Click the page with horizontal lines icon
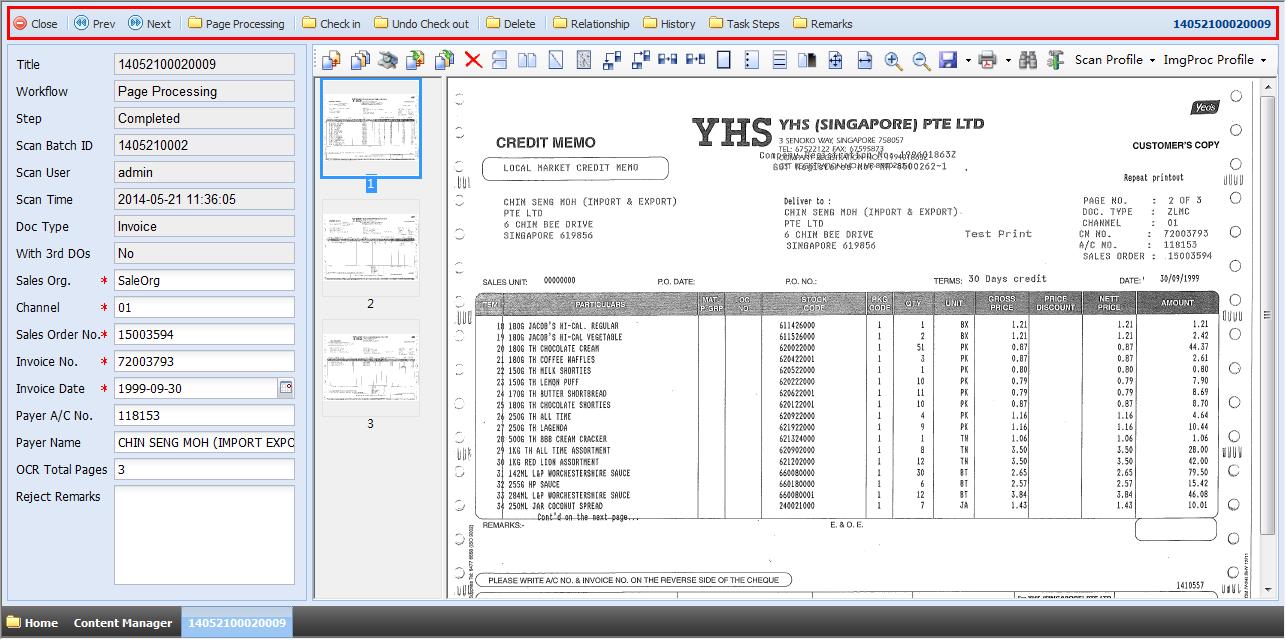Screen dimensions: 1286x640 [780, 60]
